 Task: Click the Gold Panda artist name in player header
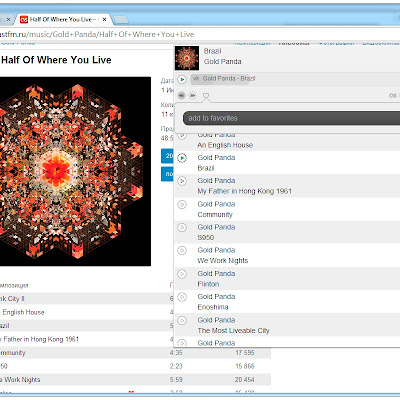click(x=223, y=62)
